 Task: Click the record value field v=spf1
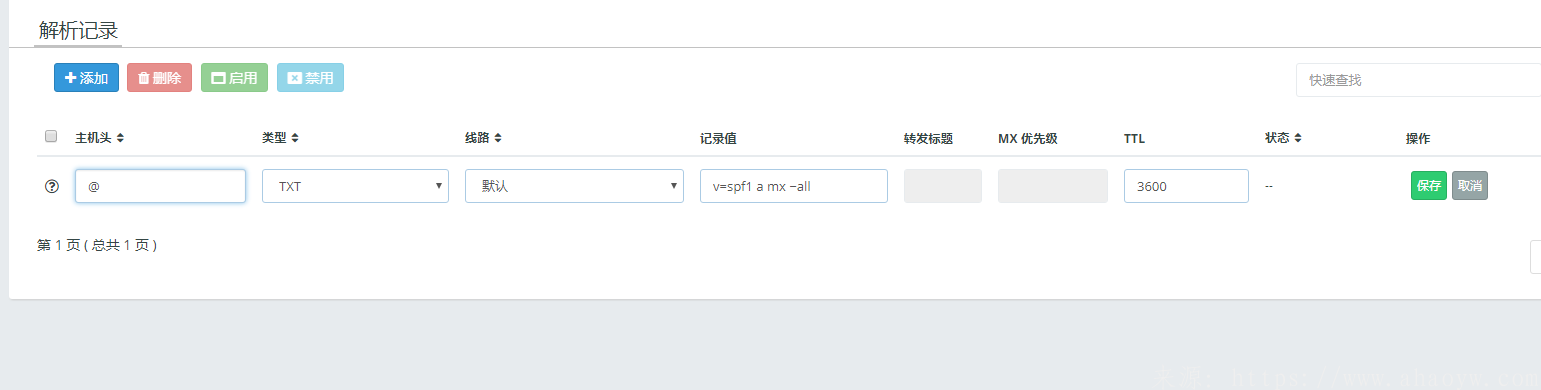pyautogui.click(x=794, y=186)
